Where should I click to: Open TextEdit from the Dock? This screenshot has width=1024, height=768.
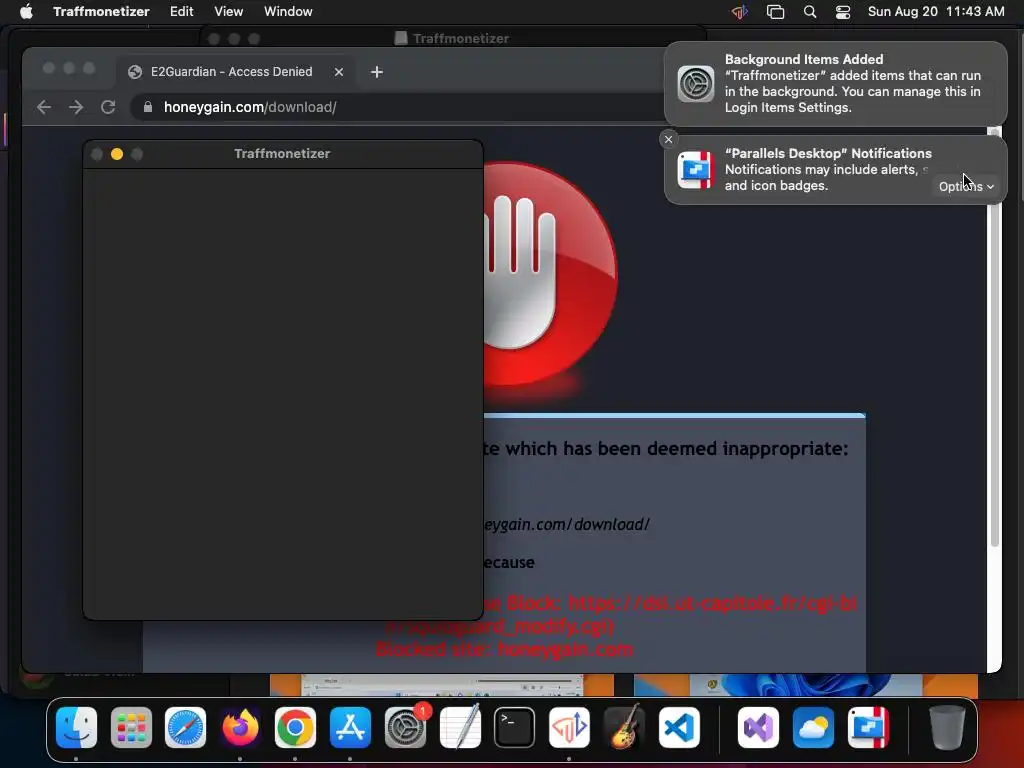[x=460, y=728]
